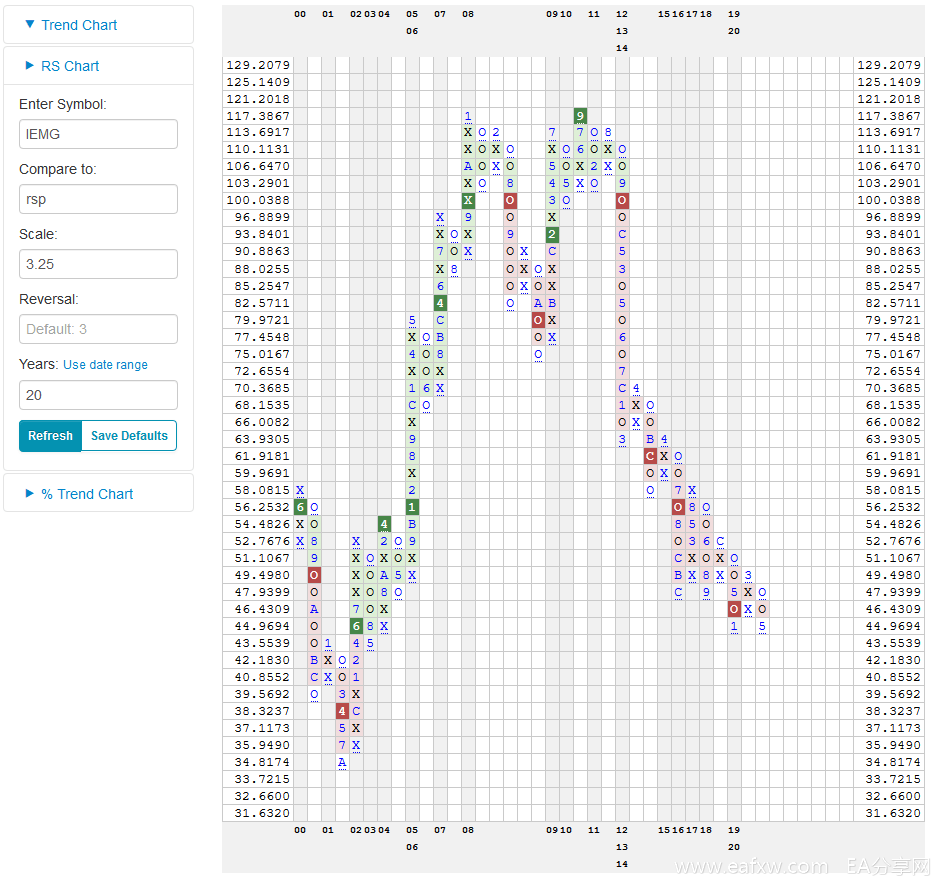Click the Compare to field containing rsp

[x=98, y=199]
